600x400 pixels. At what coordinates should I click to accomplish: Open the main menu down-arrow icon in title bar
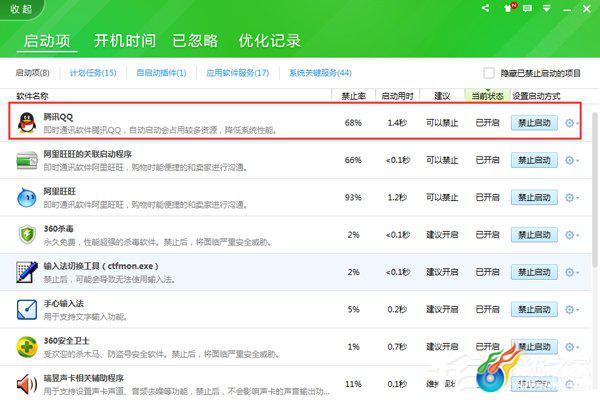pyautogui.click(x=546, y=8)
